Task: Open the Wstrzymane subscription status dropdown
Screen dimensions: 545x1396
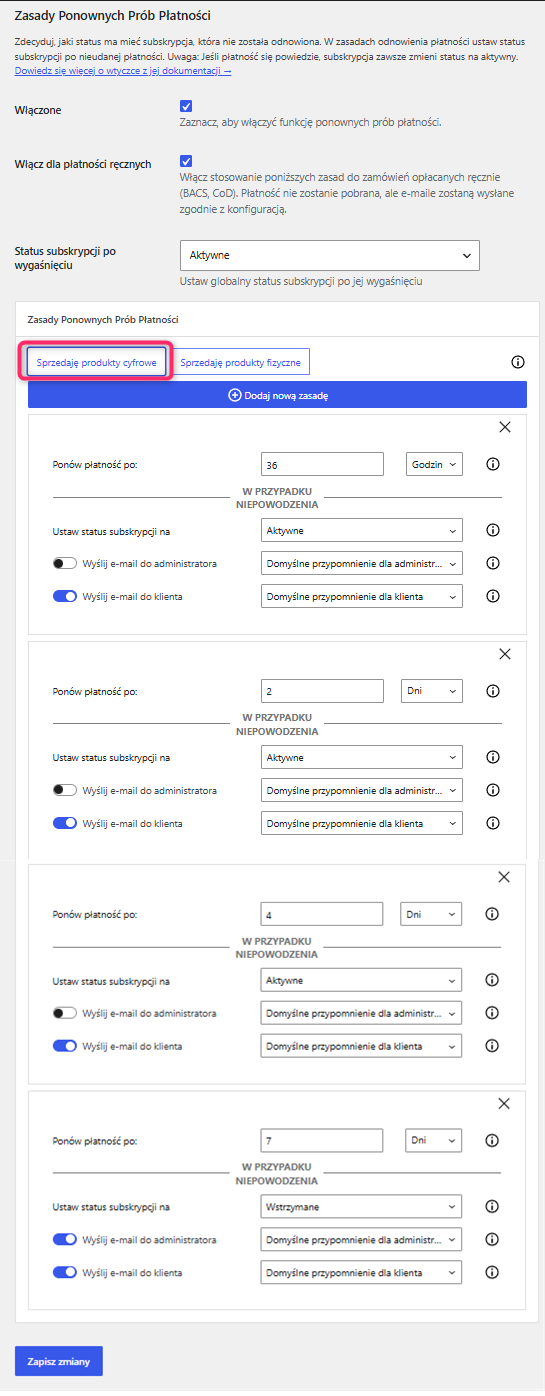Action: pos(361,1206)
